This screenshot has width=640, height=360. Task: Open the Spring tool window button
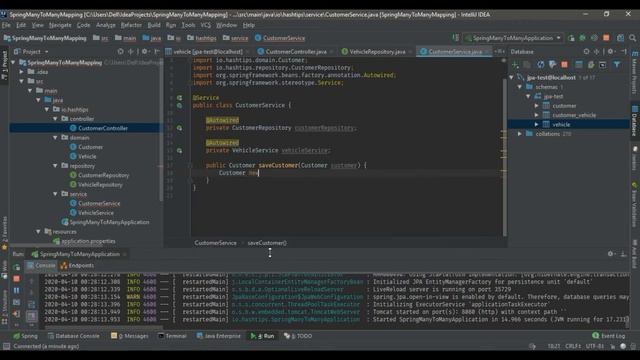[x=25, y=336]
